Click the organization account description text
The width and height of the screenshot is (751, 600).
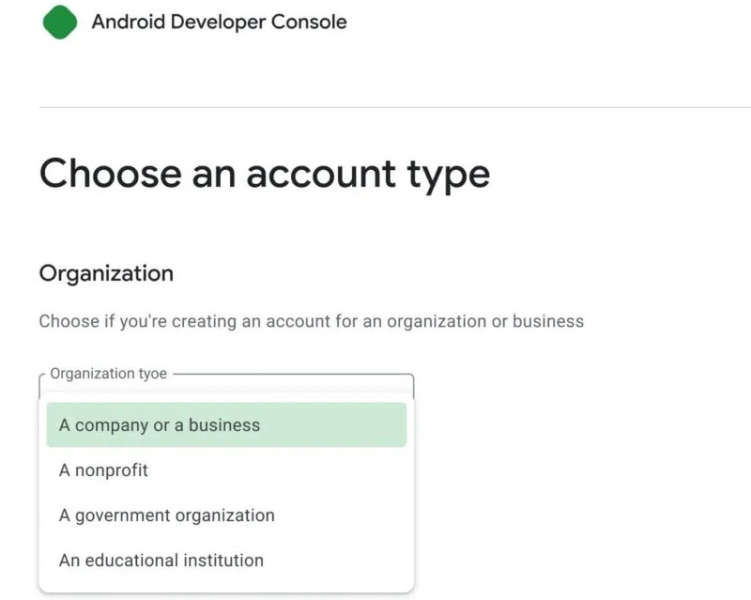pyautogui.click(x=311, y=322)
